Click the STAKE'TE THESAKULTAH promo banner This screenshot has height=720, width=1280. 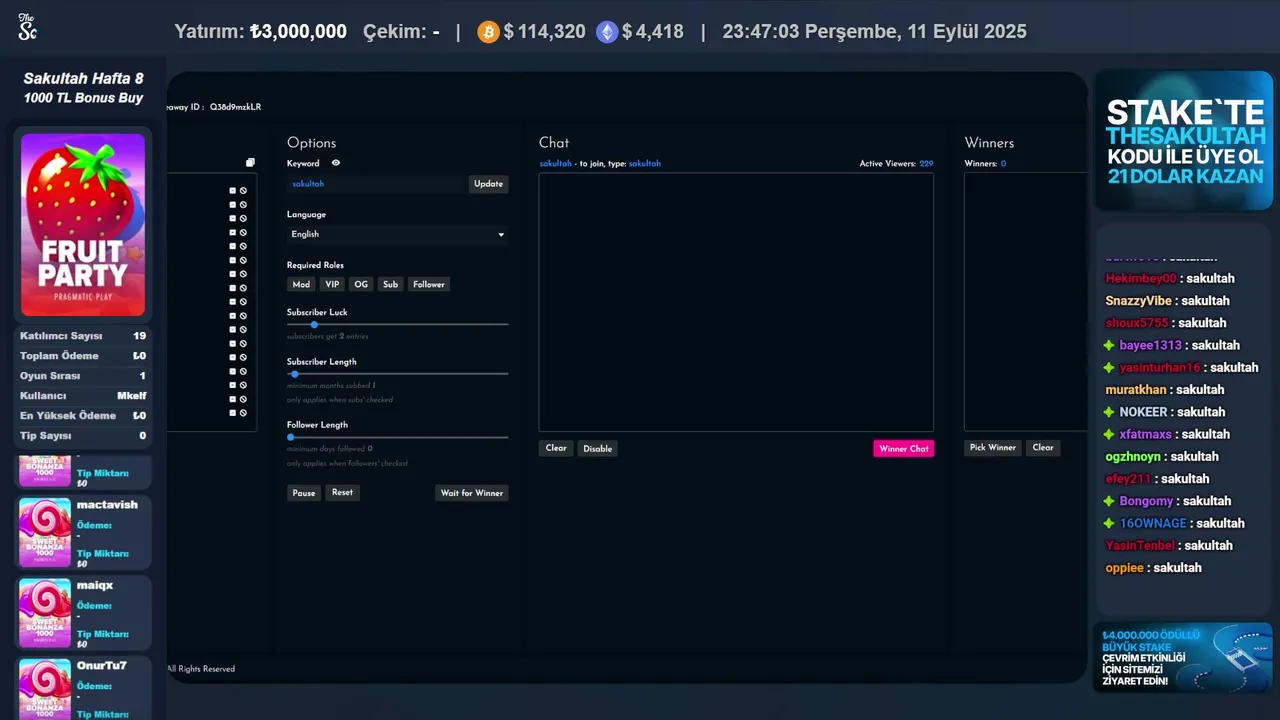(x=1185, y=140)
